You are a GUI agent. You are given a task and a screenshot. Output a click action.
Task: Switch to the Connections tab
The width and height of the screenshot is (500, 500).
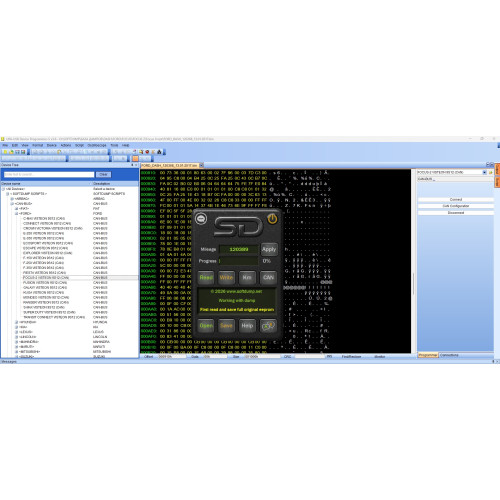(x=449, y=355)
